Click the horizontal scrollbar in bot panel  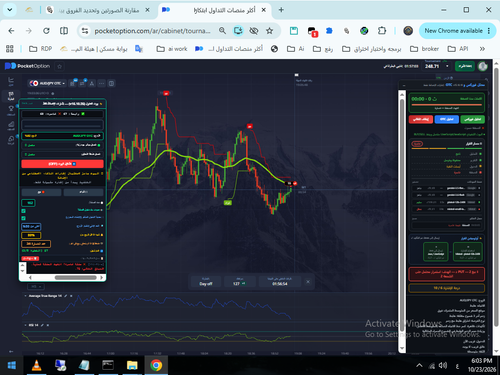76,277
